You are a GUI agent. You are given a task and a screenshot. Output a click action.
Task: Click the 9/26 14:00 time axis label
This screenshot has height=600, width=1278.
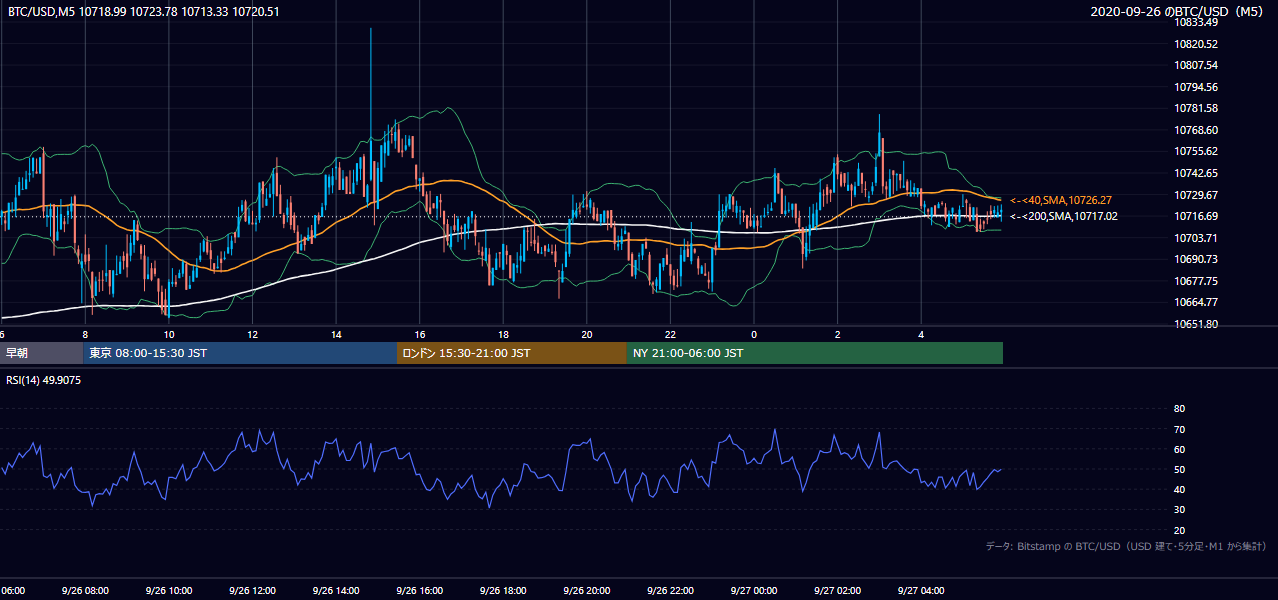(336, 591)
